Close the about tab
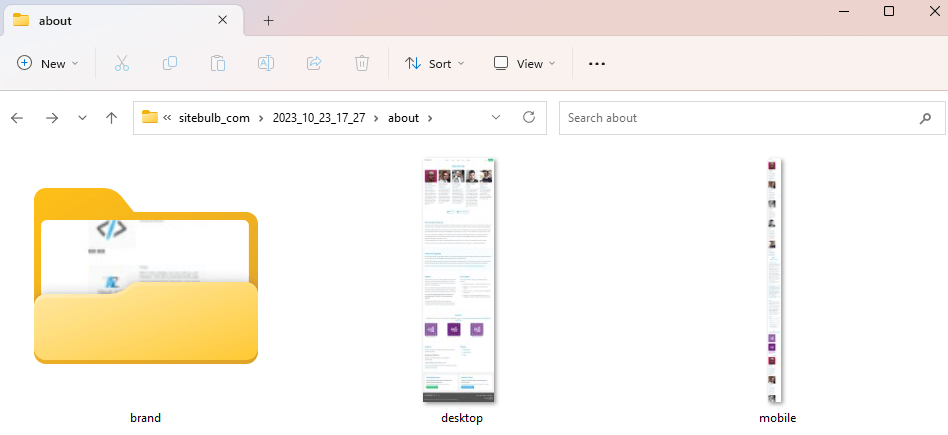 point(222,20)
